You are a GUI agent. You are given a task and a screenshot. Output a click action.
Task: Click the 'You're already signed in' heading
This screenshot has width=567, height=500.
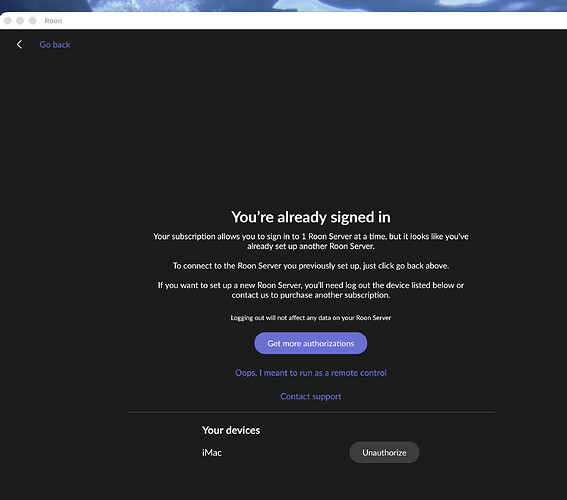point(311,217)
